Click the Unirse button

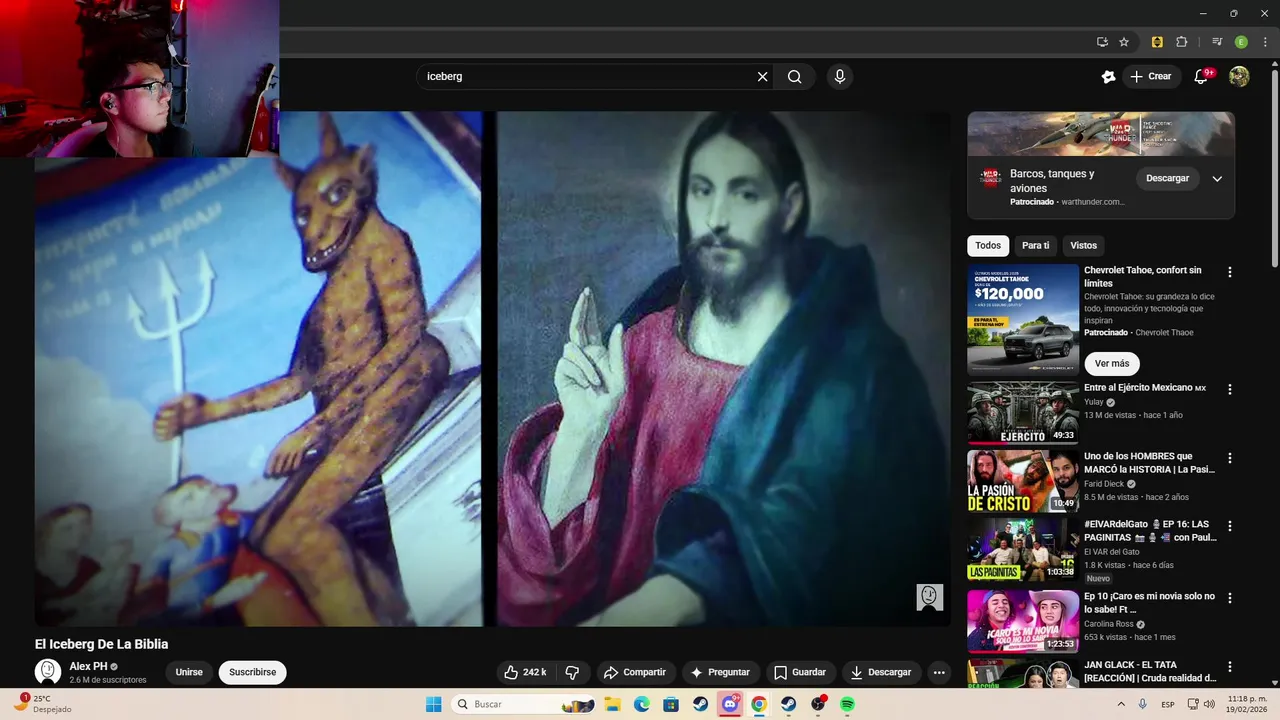tap(189, 672)
